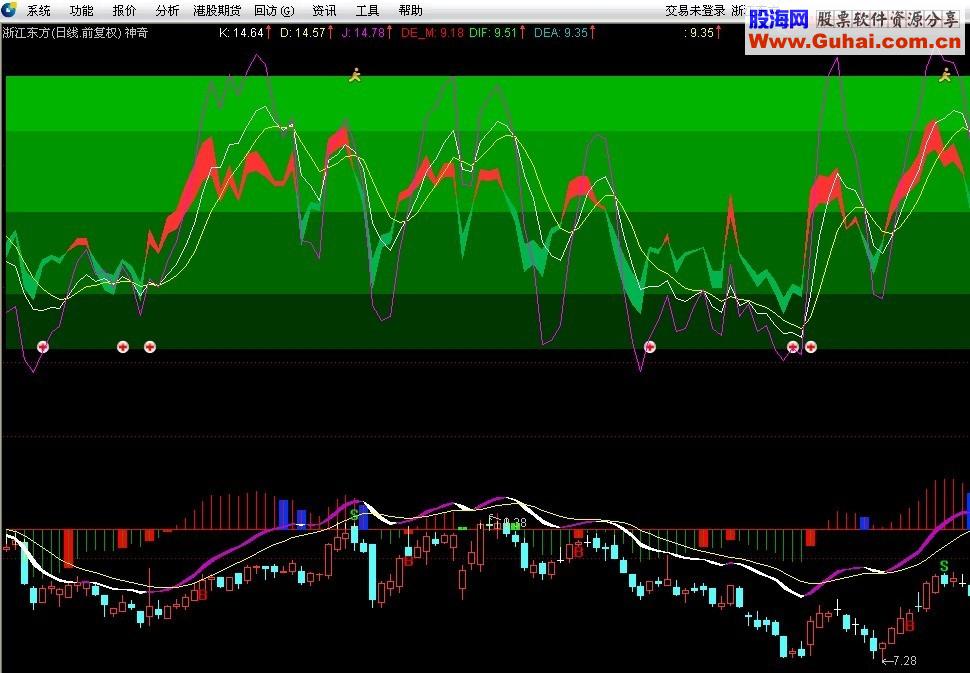Click the 浙江东方(日线.前复权) 神奇 chart title
This screenshot has width=970, height=673.
[75, 33]
